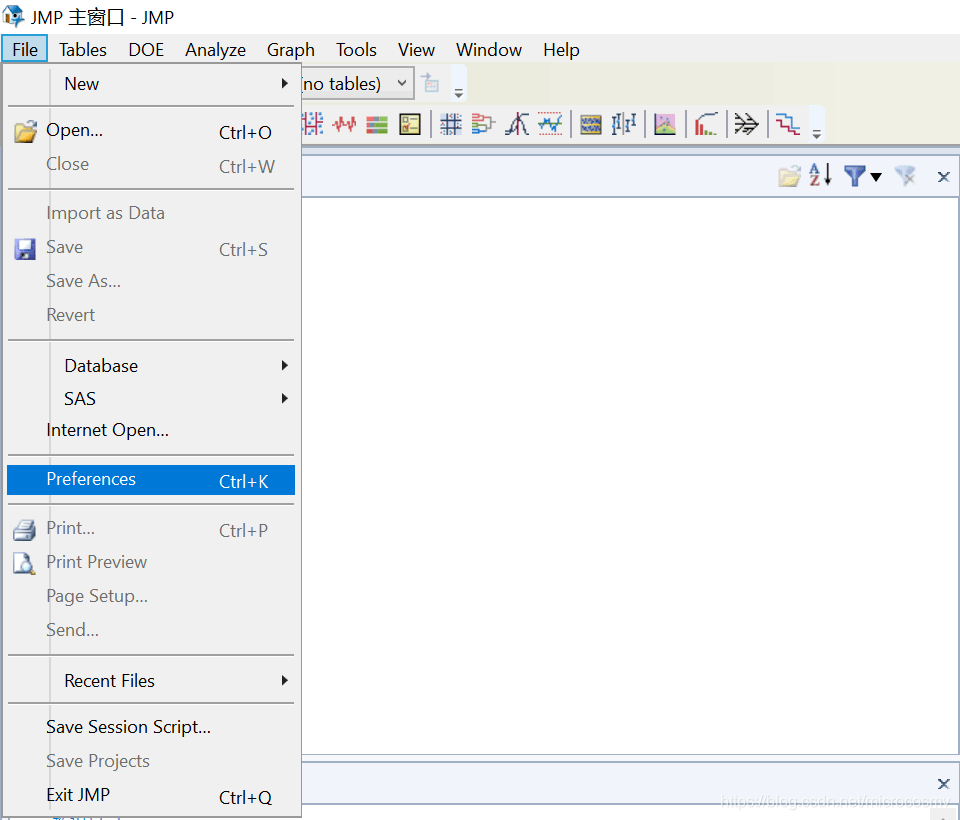The image size is (960, 820).
Task: Expand the SAS submenu
Action: [x=151, y=399]
